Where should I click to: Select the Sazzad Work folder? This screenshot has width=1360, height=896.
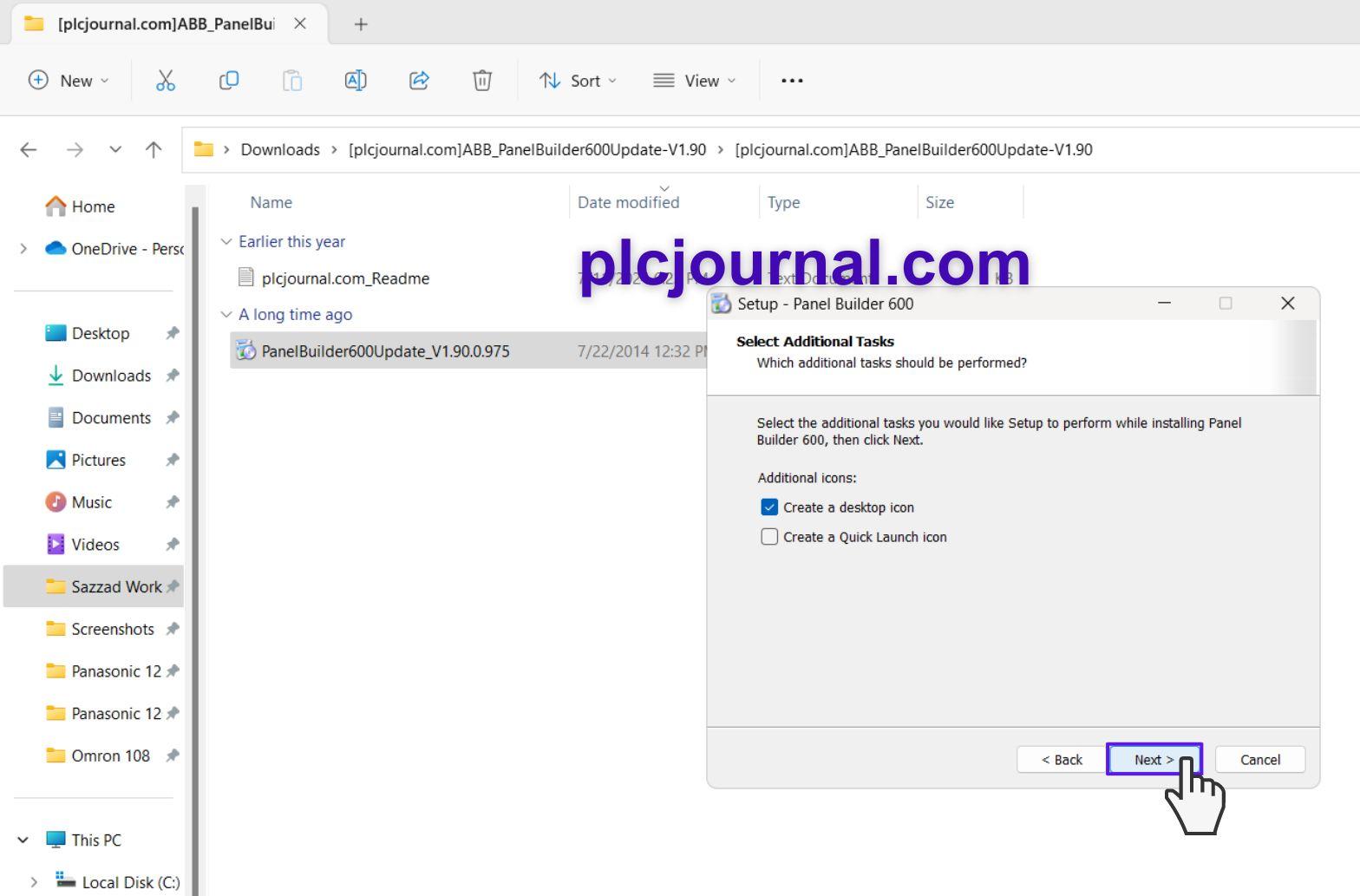pyautogui.click(x=94, y=586)
